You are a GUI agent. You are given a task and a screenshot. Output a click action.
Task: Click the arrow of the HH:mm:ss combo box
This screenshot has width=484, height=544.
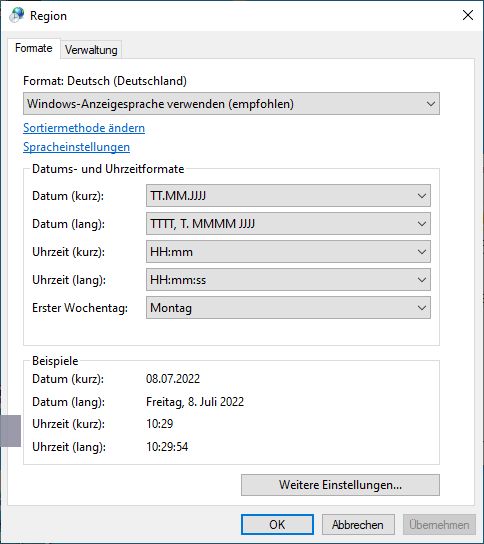422,280
